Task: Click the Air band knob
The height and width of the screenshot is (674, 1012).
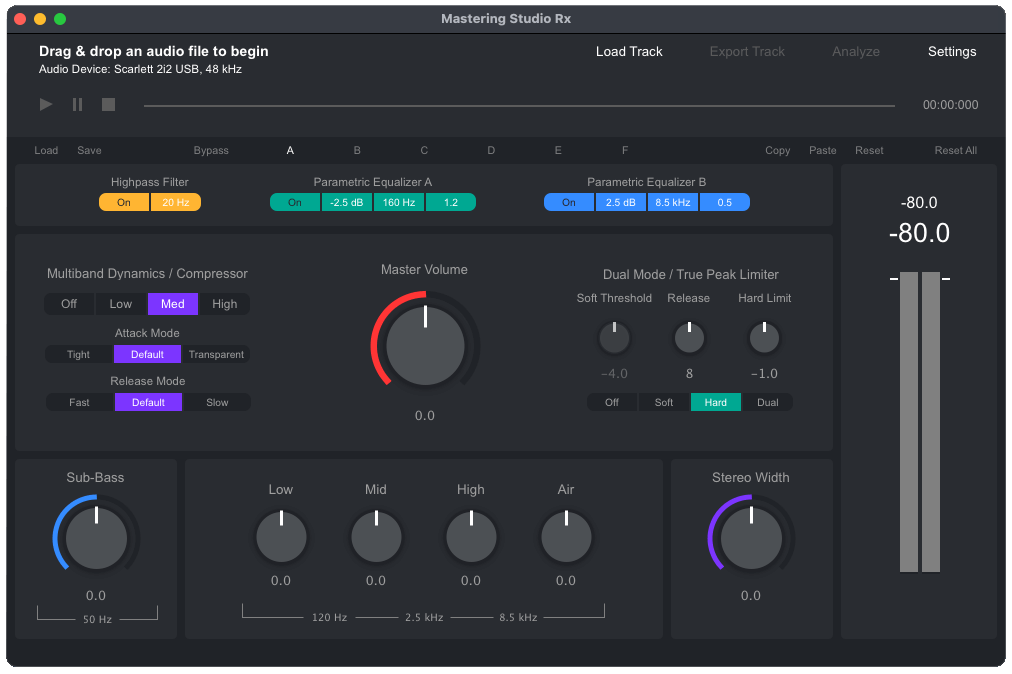Action: [x=566, y=536]
